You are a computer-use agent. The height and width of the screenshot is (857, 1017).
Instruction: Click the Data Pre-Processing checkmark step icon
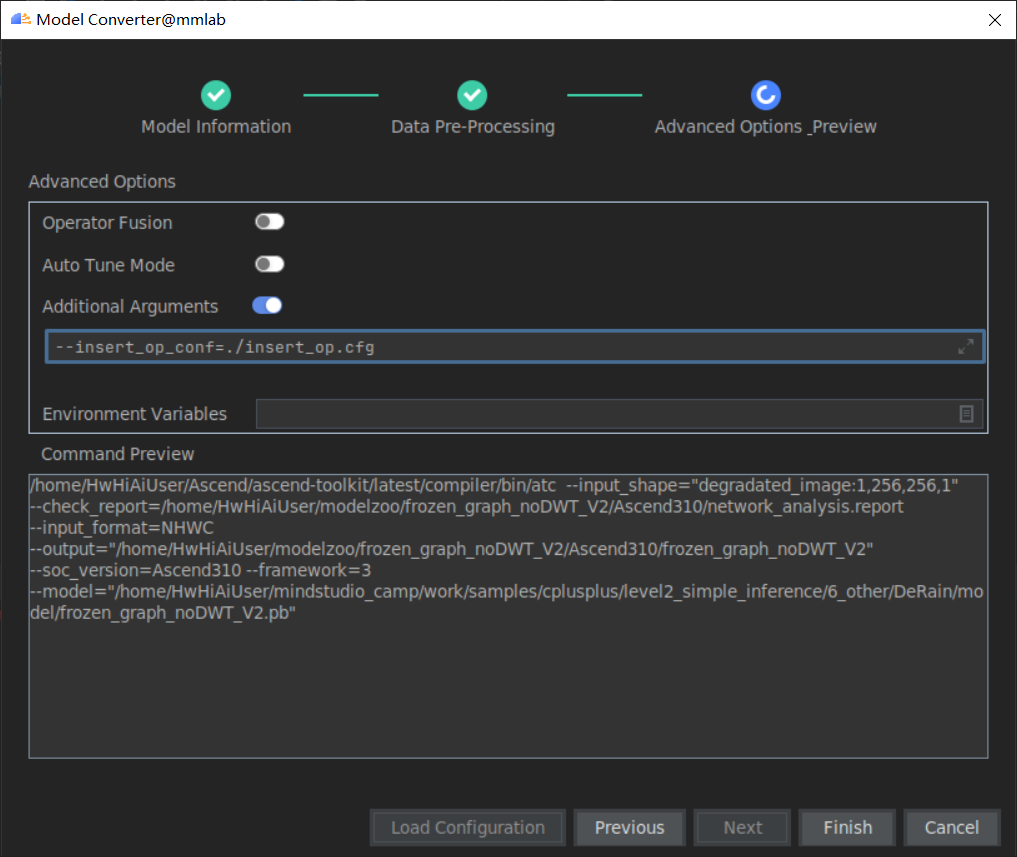click(x=472, y=95)
